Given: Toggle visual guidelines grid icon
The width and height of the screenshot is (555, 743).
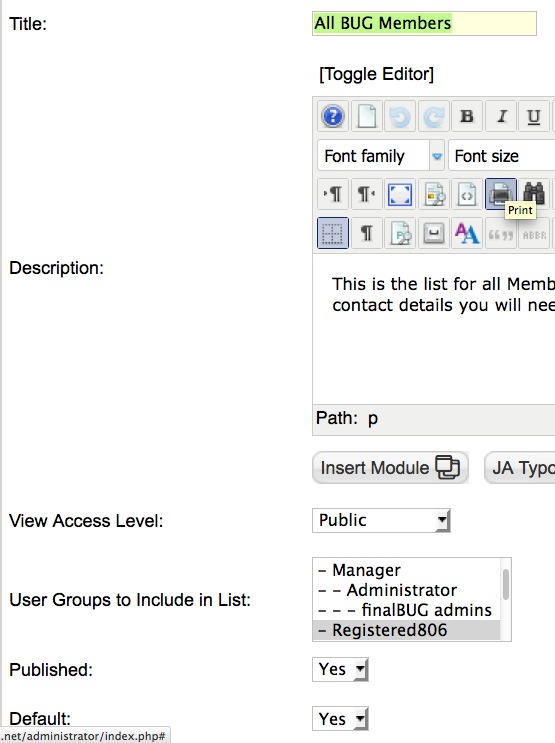Looking at the screenshot, I should tap(333, 233).
